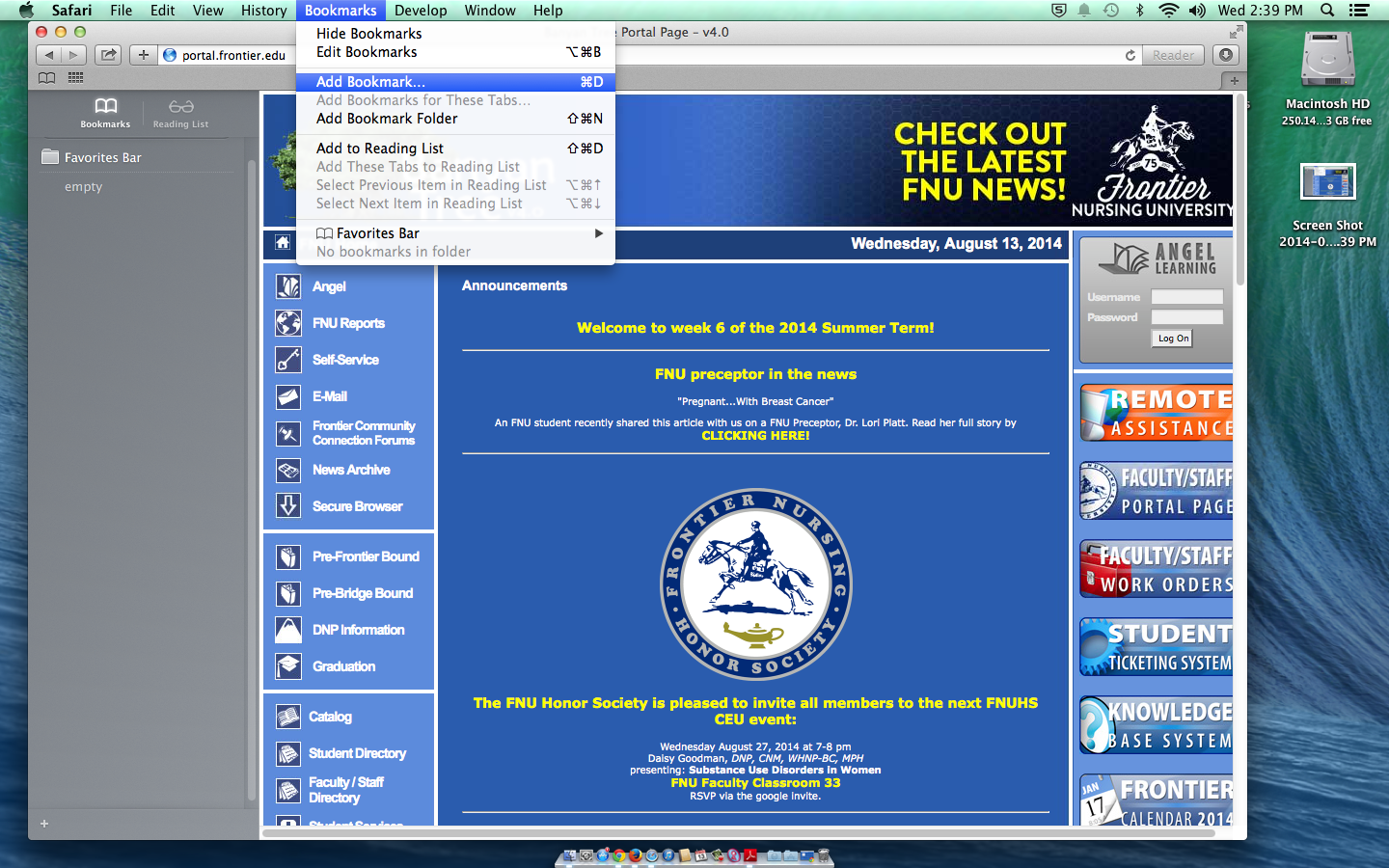1389x868 pixels.
Task: Click the Downloads toolbar button
Action: point(1226,55)
